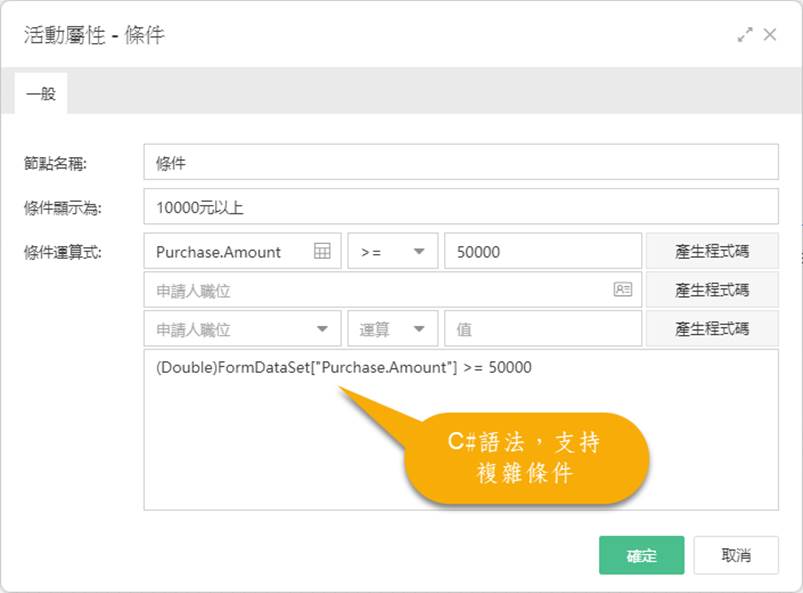Switch to the 一般 tab
Image resolution: width=803 pixels, height=593 pixels.
[41, 94]
